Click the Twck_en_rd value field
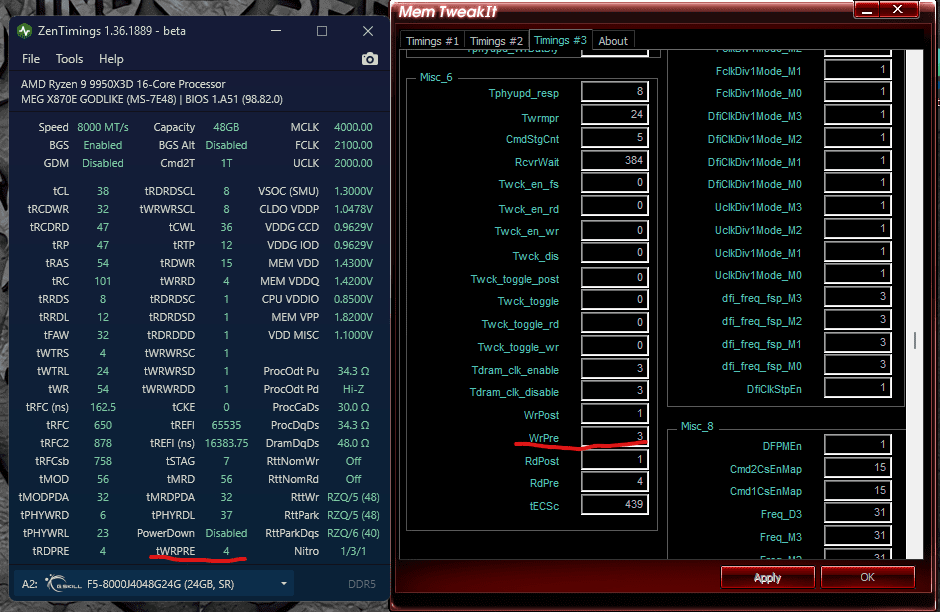This screenshot has height=612, width=940. [614, 206]
